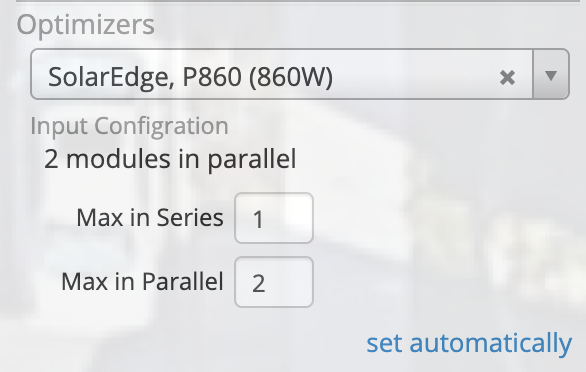586x372 pixels.
Task: Expand the optimizer list via triangle button
Action: [551, 74]
